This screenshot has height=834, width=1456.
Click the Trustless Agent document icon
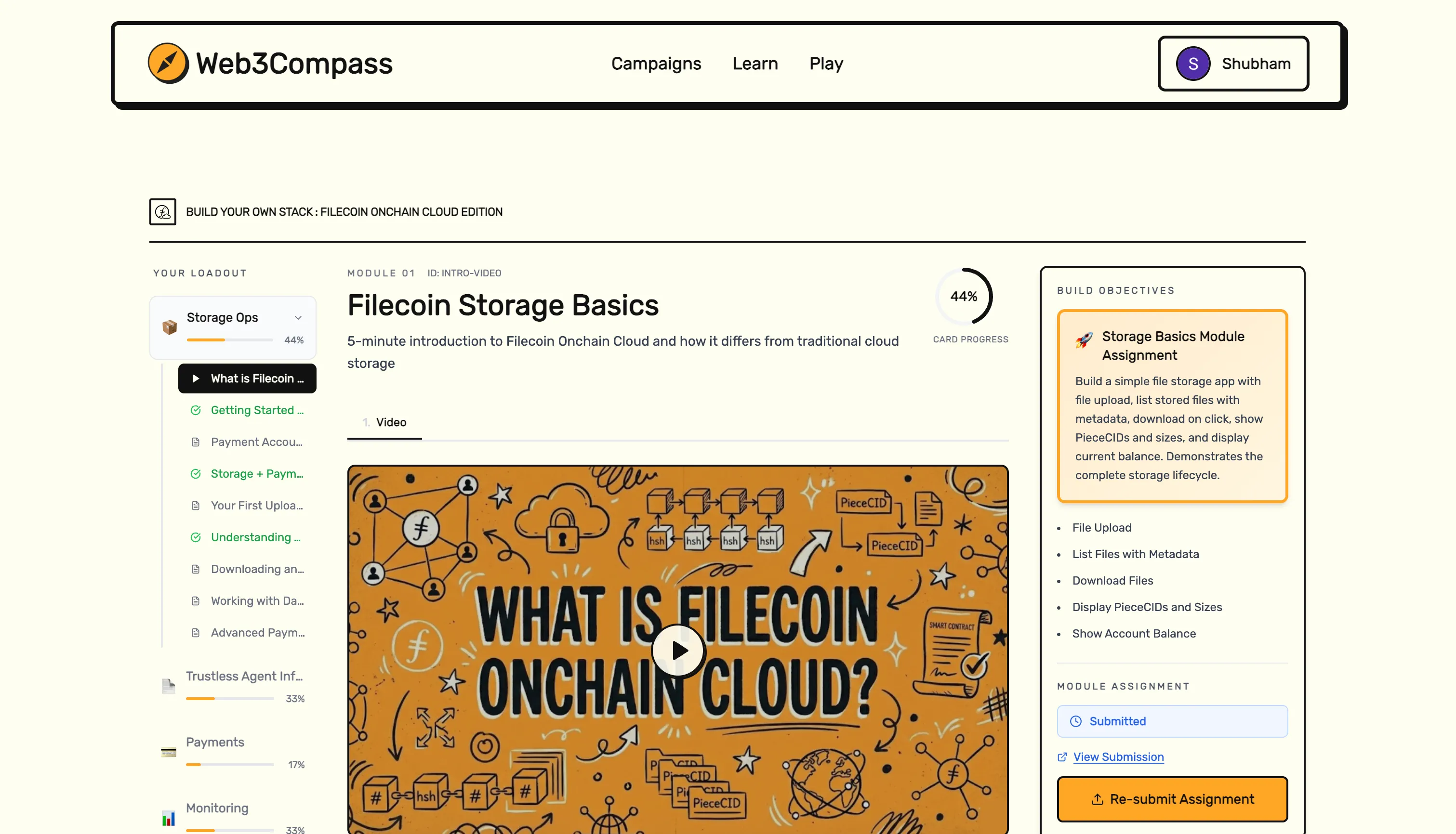tap(169, 686)
